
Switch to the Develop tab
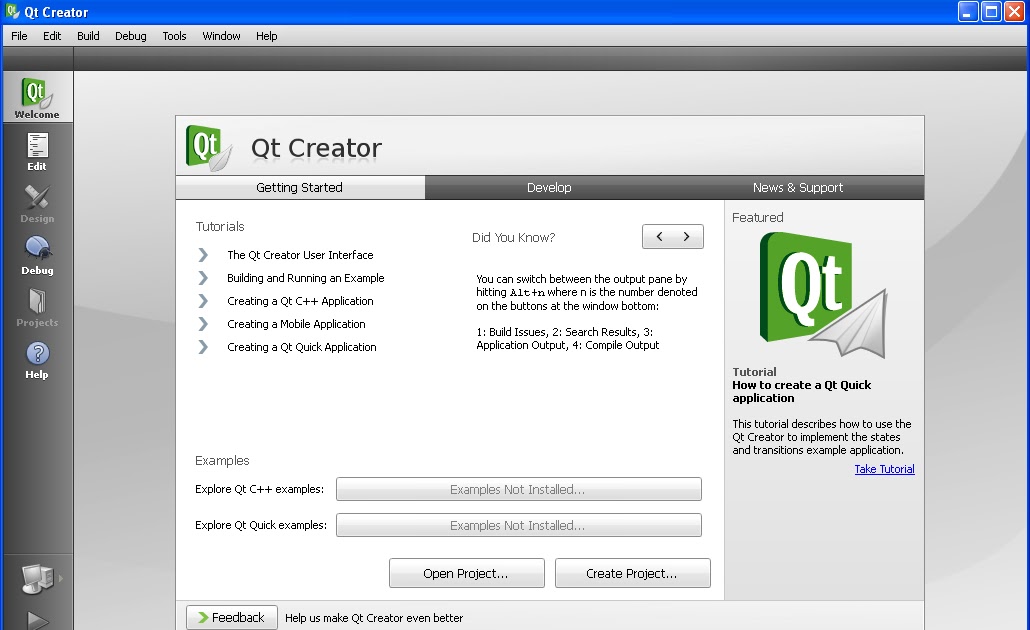tap(549, 187)
